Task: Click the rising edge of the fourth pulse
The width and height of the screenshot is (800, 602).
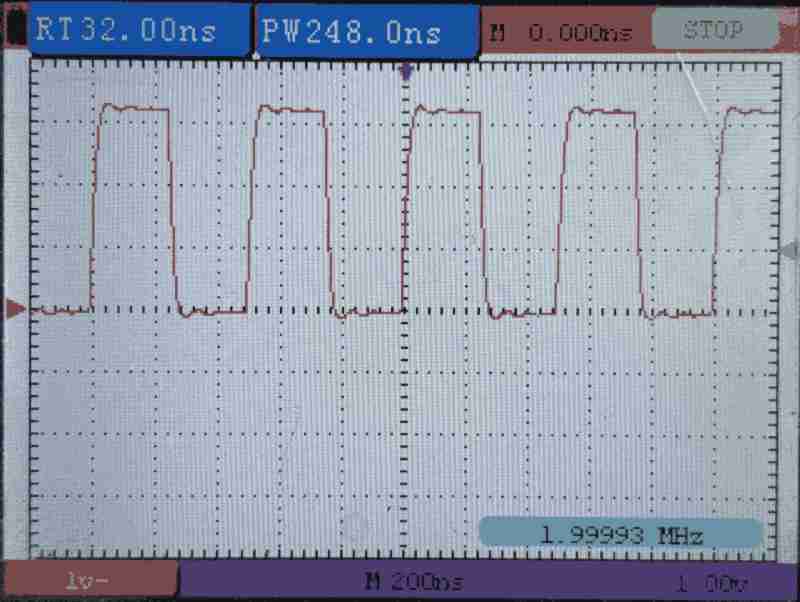Action: tap(560, 210)
